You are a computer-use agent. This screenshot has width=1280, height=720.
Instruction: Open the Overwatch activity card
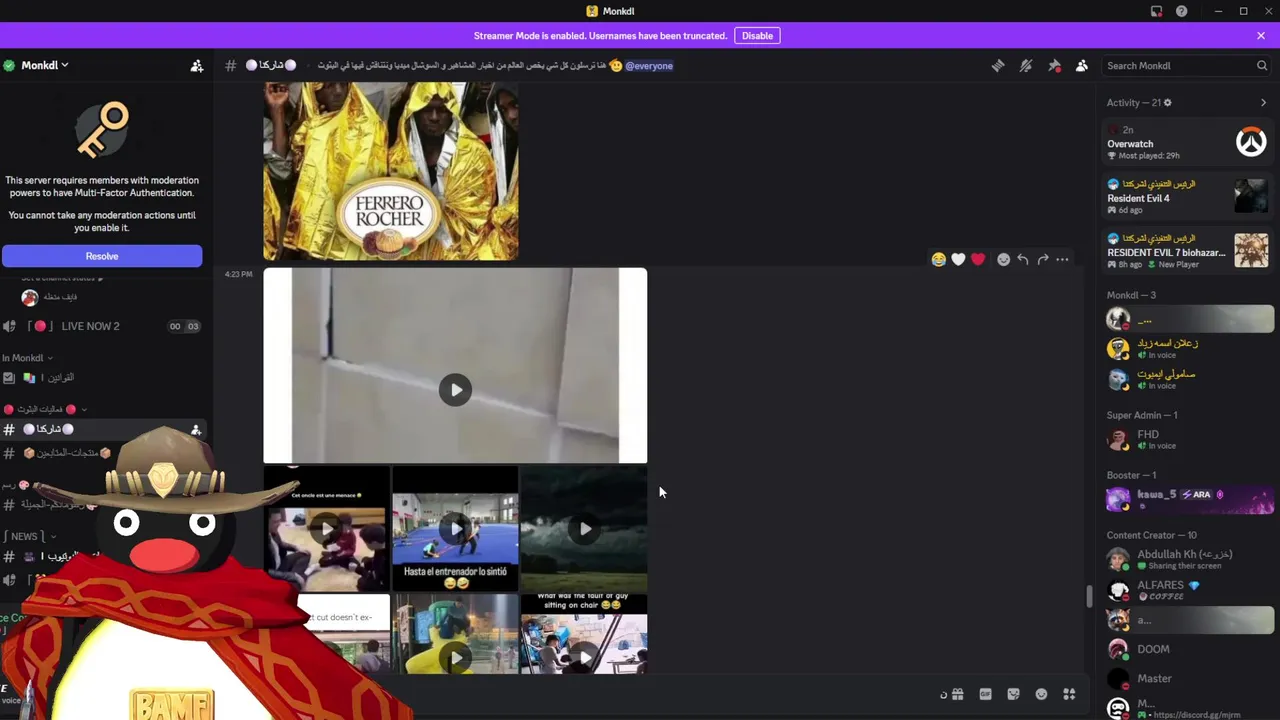click(1187, 142)
